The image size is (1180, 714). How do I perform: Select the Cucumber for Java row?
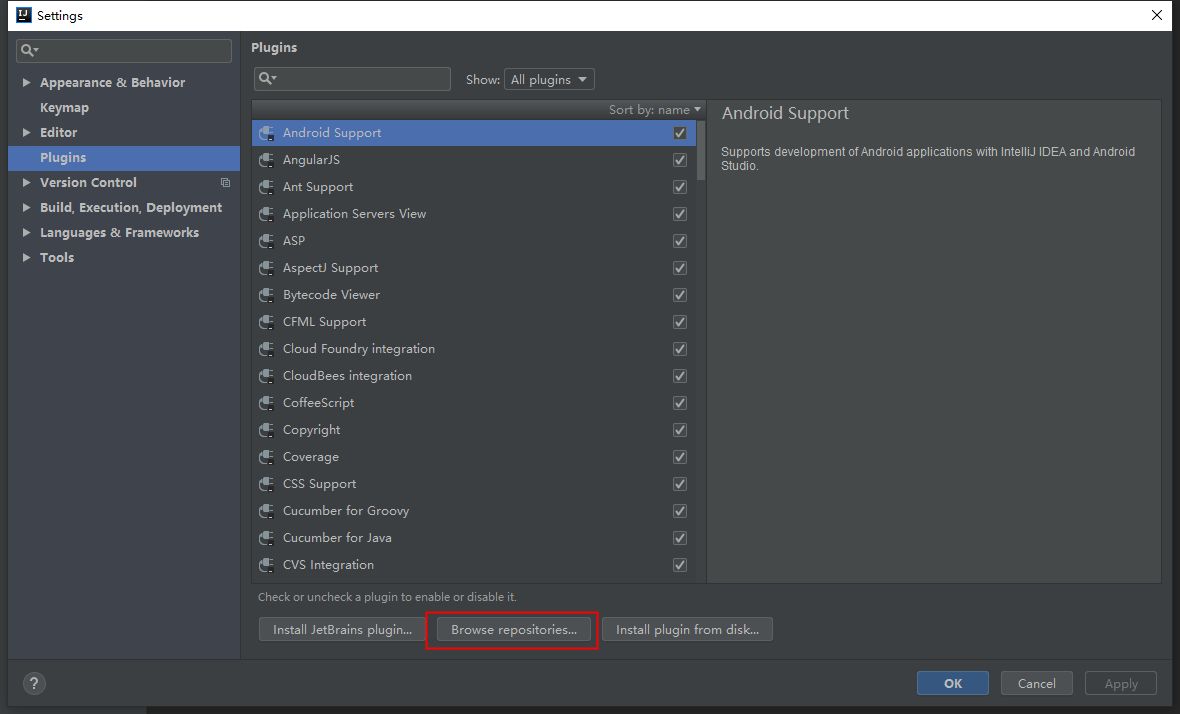(x=474, y=539)
